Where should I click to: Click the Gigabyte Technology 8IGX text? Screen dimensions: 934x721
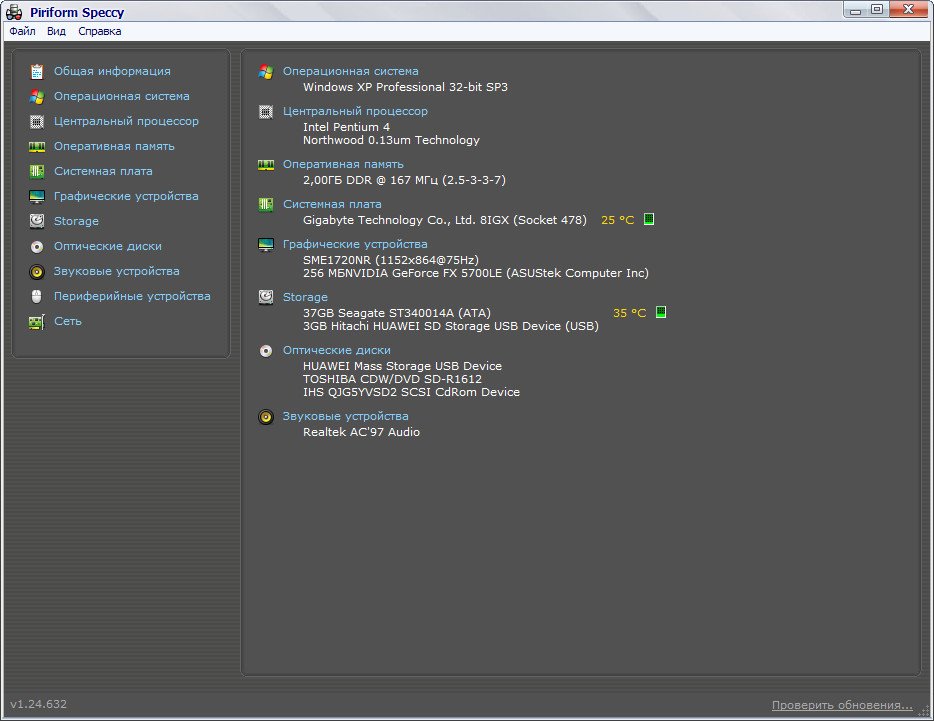click(x=444, y=220)
